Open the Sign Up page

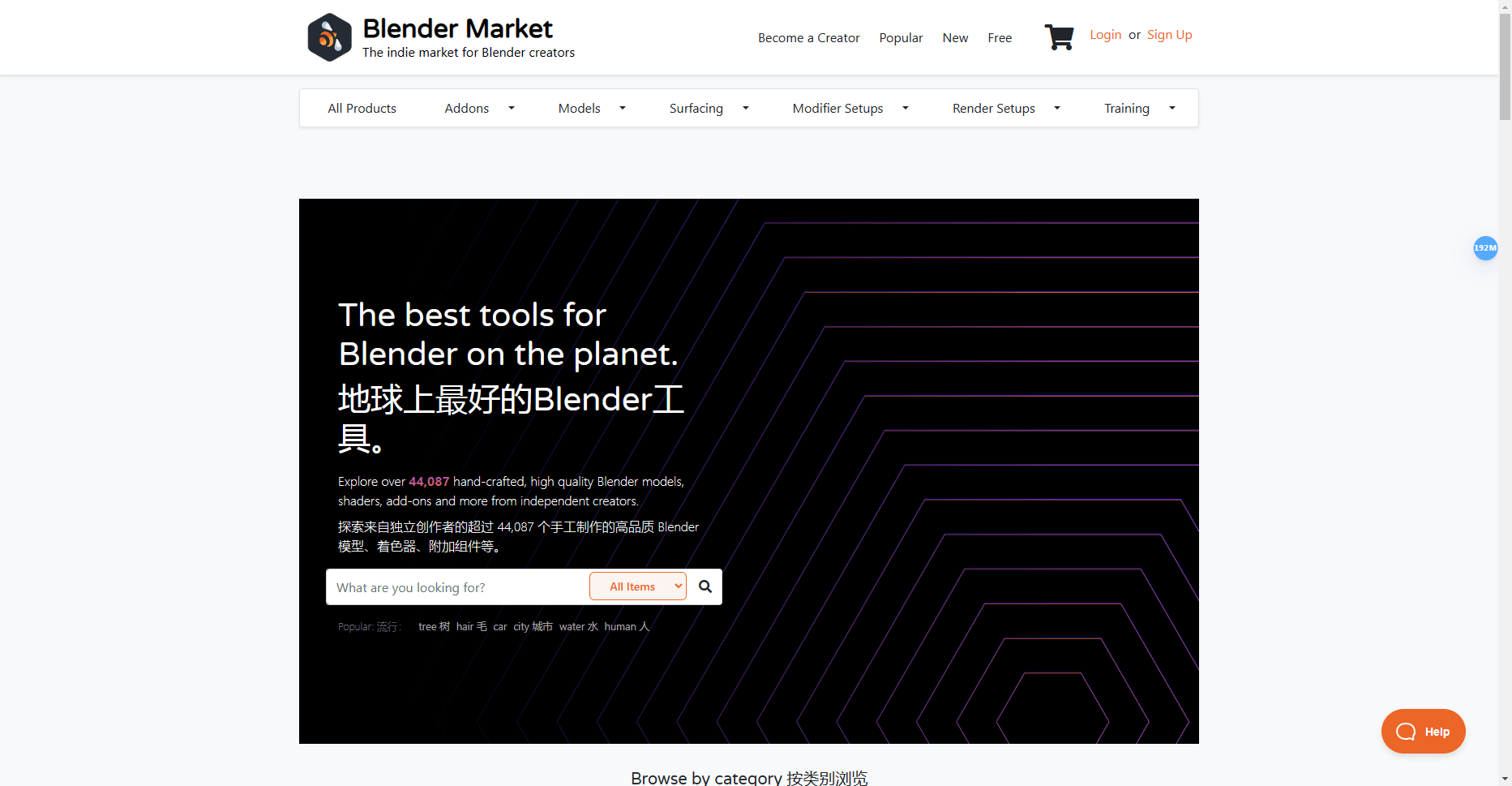click(x=1169, y=34)
